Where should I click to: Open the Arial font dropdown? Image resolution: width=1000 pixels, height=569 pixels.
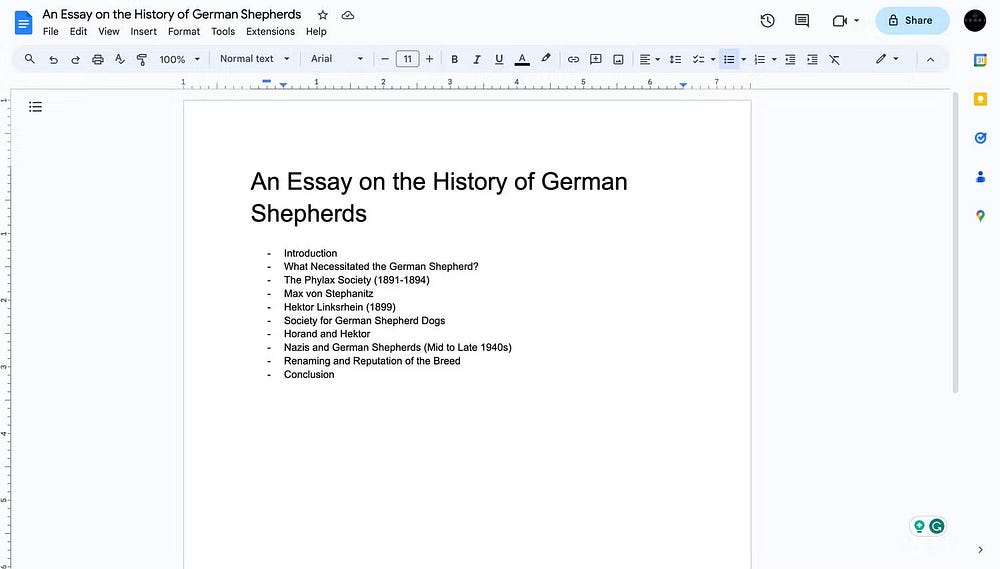click(x=336, y=59)
